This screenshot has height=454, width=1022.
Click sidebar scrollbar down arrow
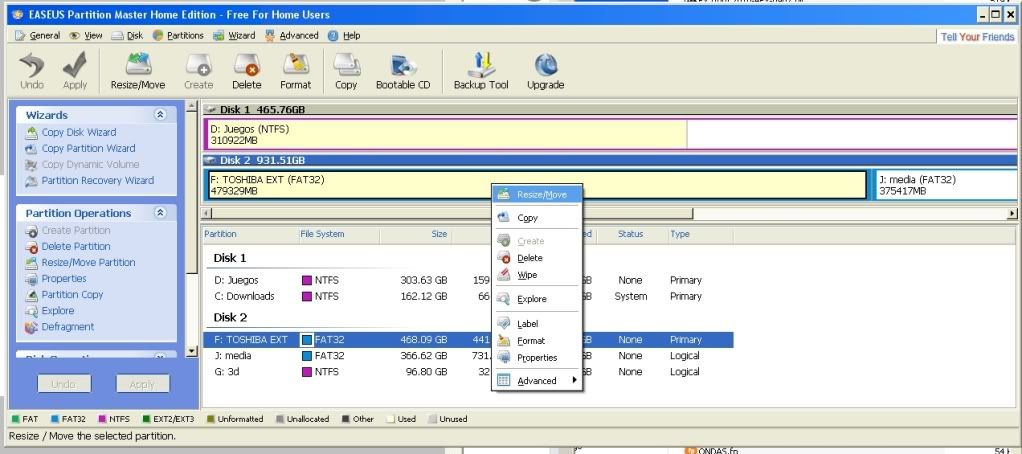pyautogui.click(x=192, y=352)
